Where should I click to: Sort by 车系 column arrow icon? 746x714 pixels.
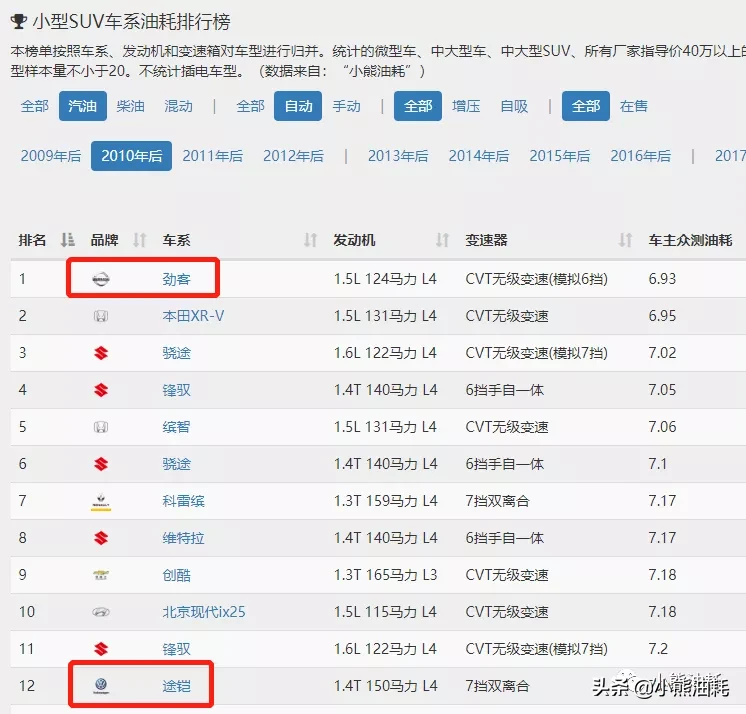311,240
